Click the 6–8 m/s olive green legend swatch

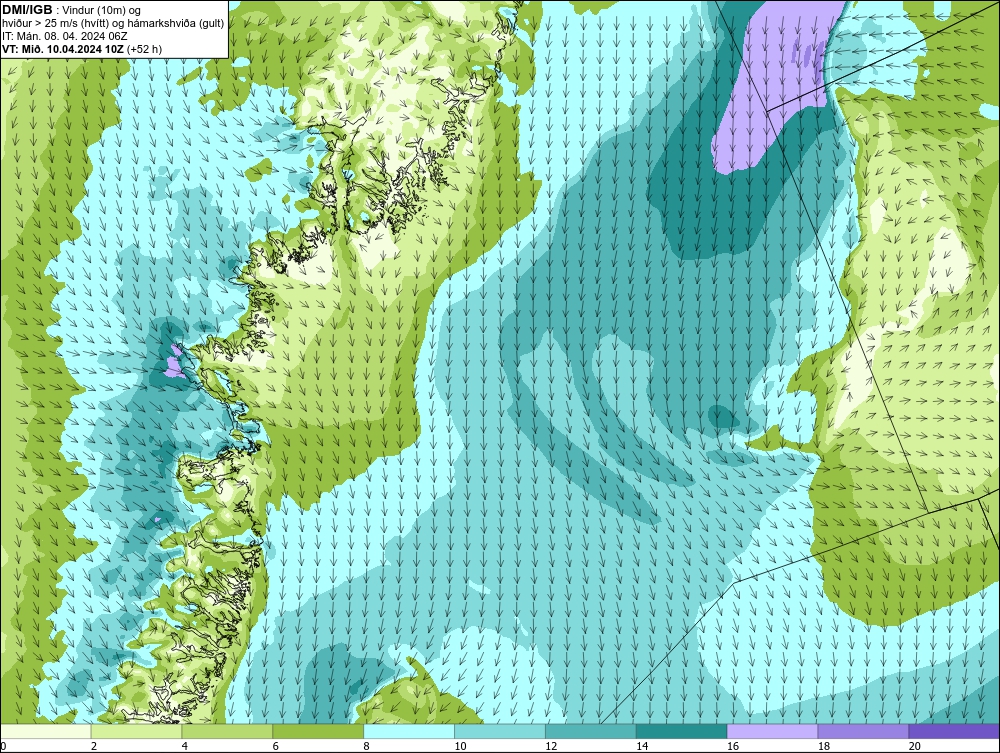[x=318, y=731]
